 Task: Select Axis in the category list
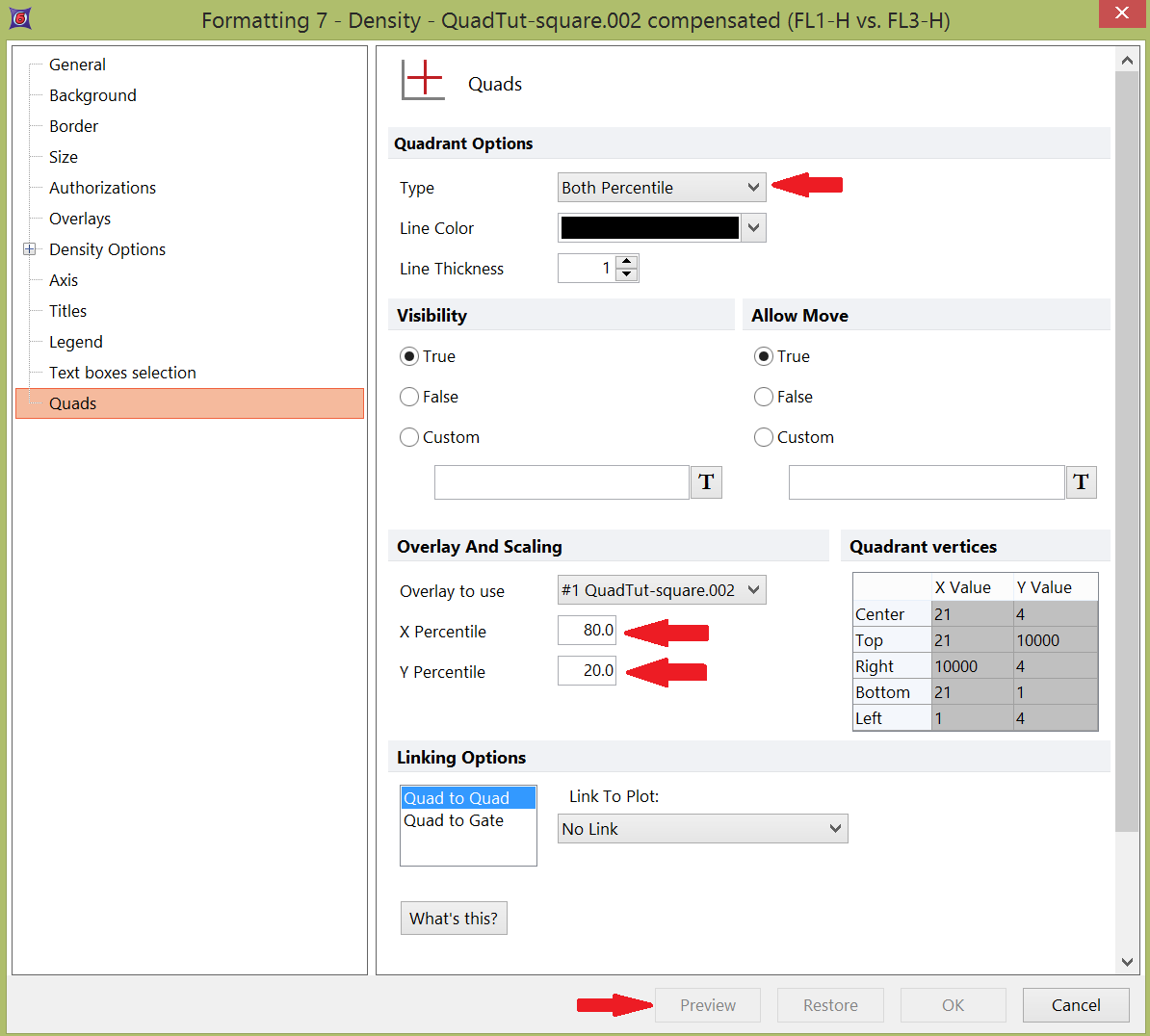(x=64, y=280)
